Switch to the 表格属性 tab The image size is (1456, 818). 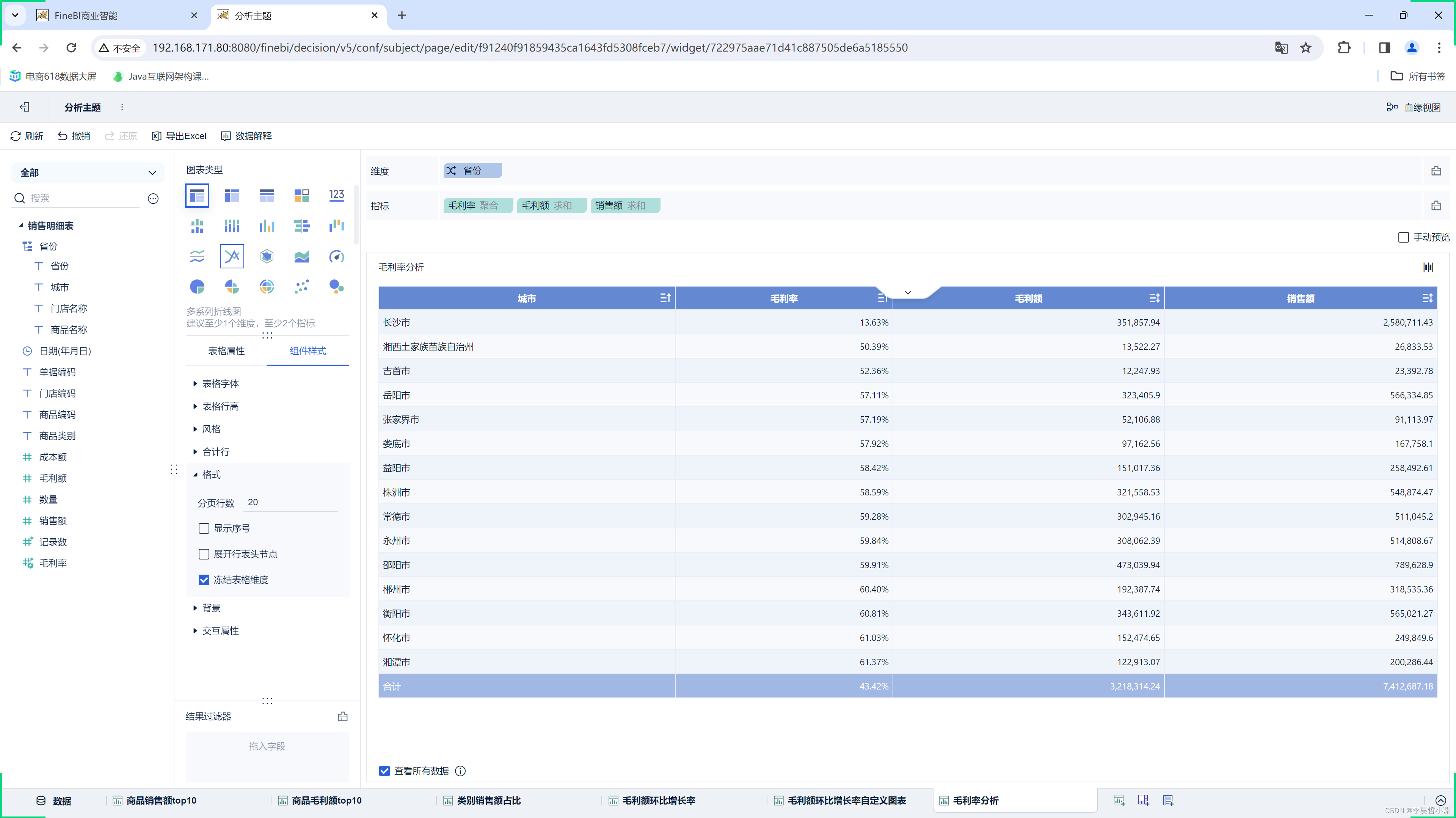coord(226,351)
